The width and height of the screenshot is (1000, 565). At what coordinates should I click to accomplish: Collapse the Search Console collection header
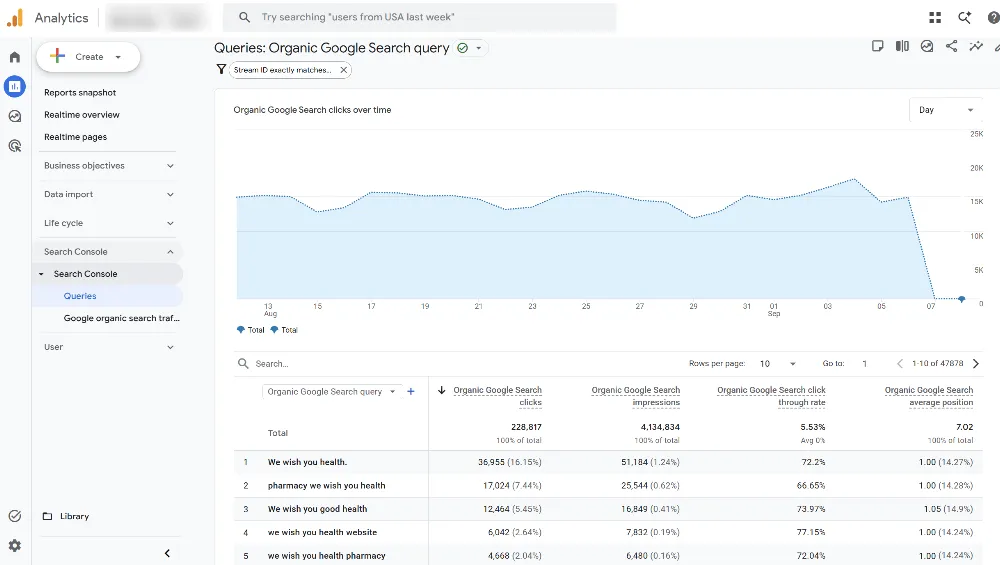[x=108, y=252]
